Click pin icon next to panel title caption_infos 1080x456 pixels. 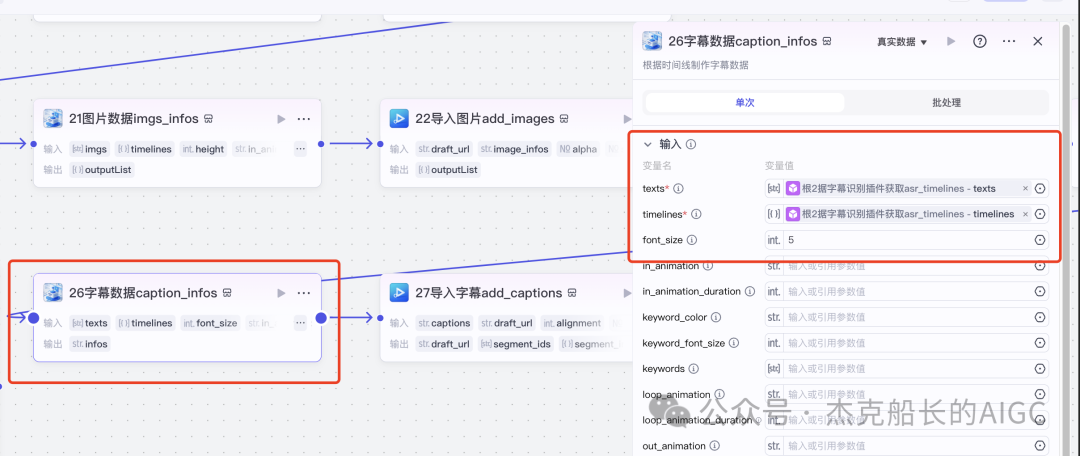pos(827,41)
